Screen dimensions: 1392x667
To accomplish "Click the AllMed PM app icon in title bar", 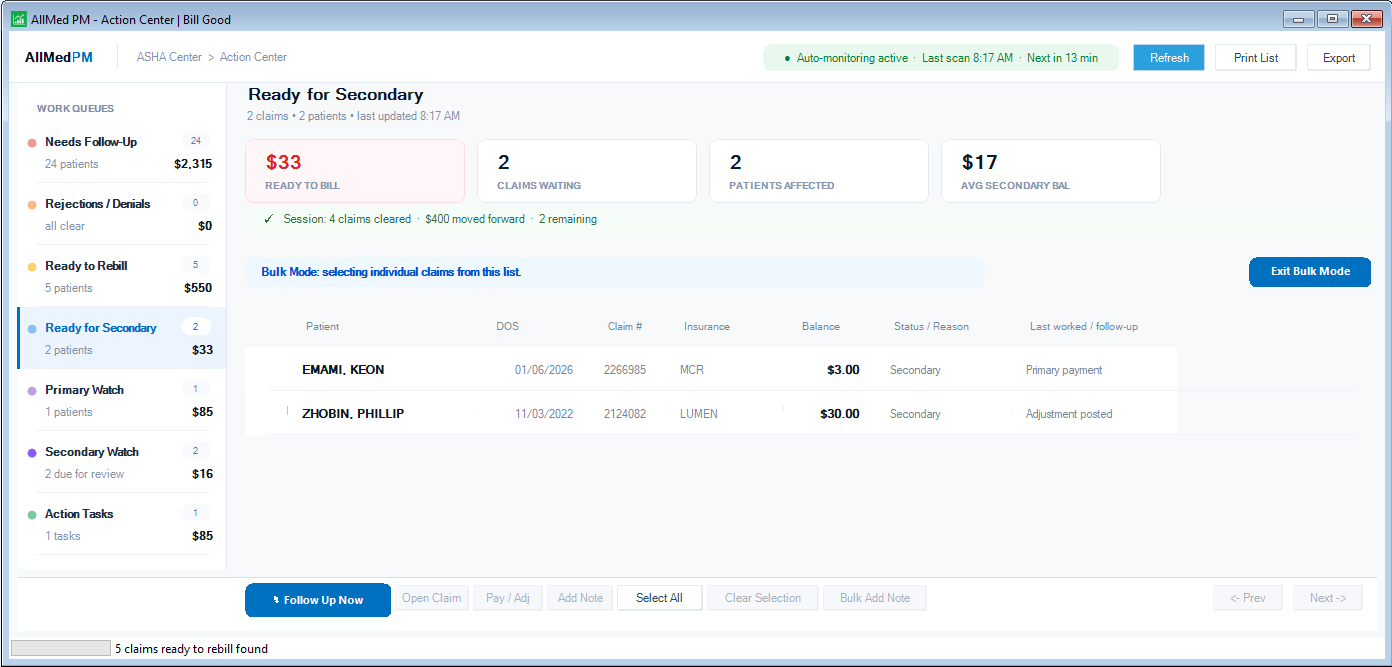I will pos(18,19).
